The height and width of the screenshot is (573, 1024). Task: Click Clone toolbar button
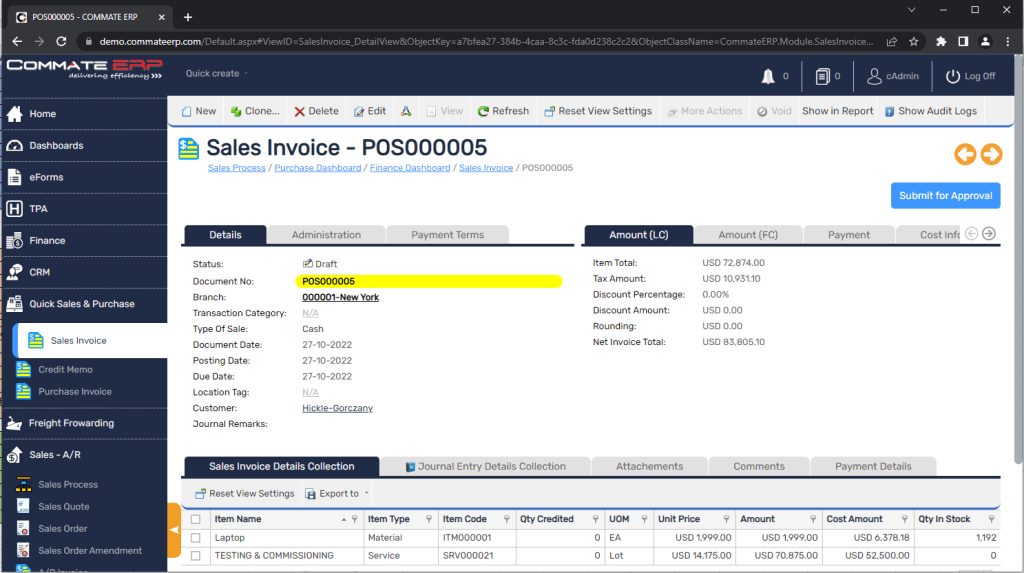255,111
